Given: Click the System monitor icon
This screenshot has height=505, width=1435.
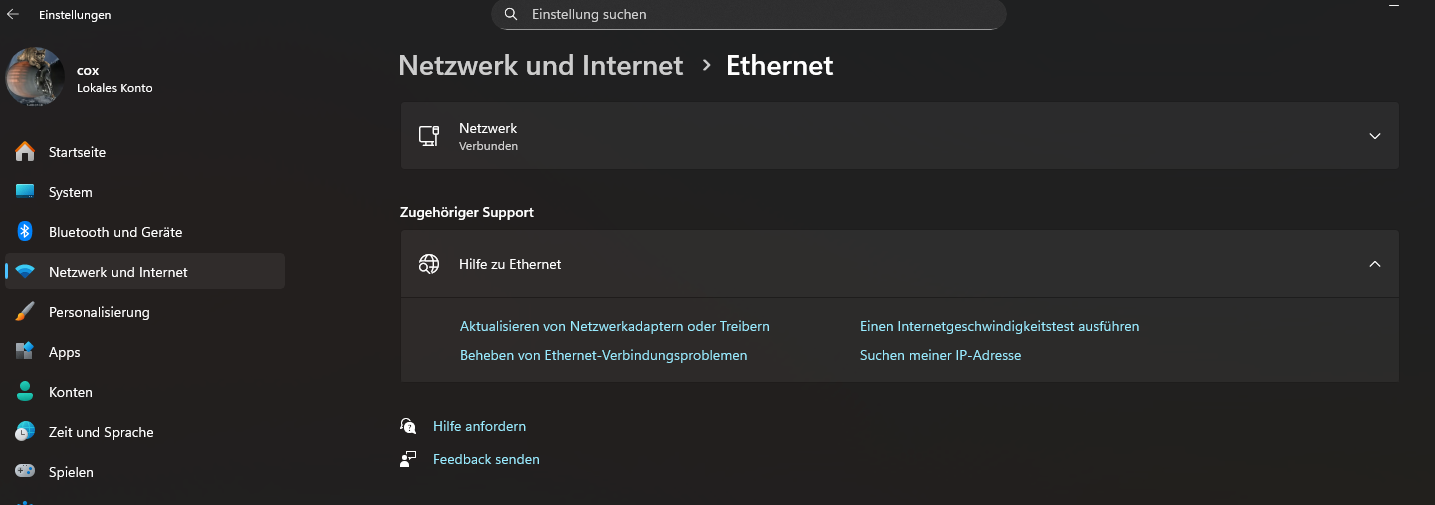Looking at the screenshot, I should [25, 192].
